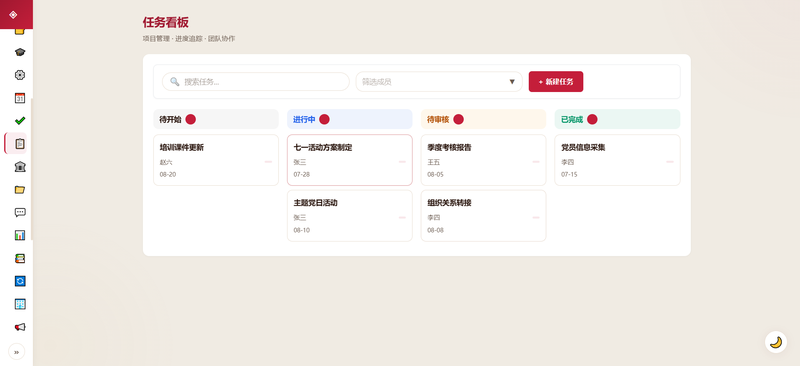Click the red count badge beside 待审核
Viewport: 800px width, 366px height.
458,119
